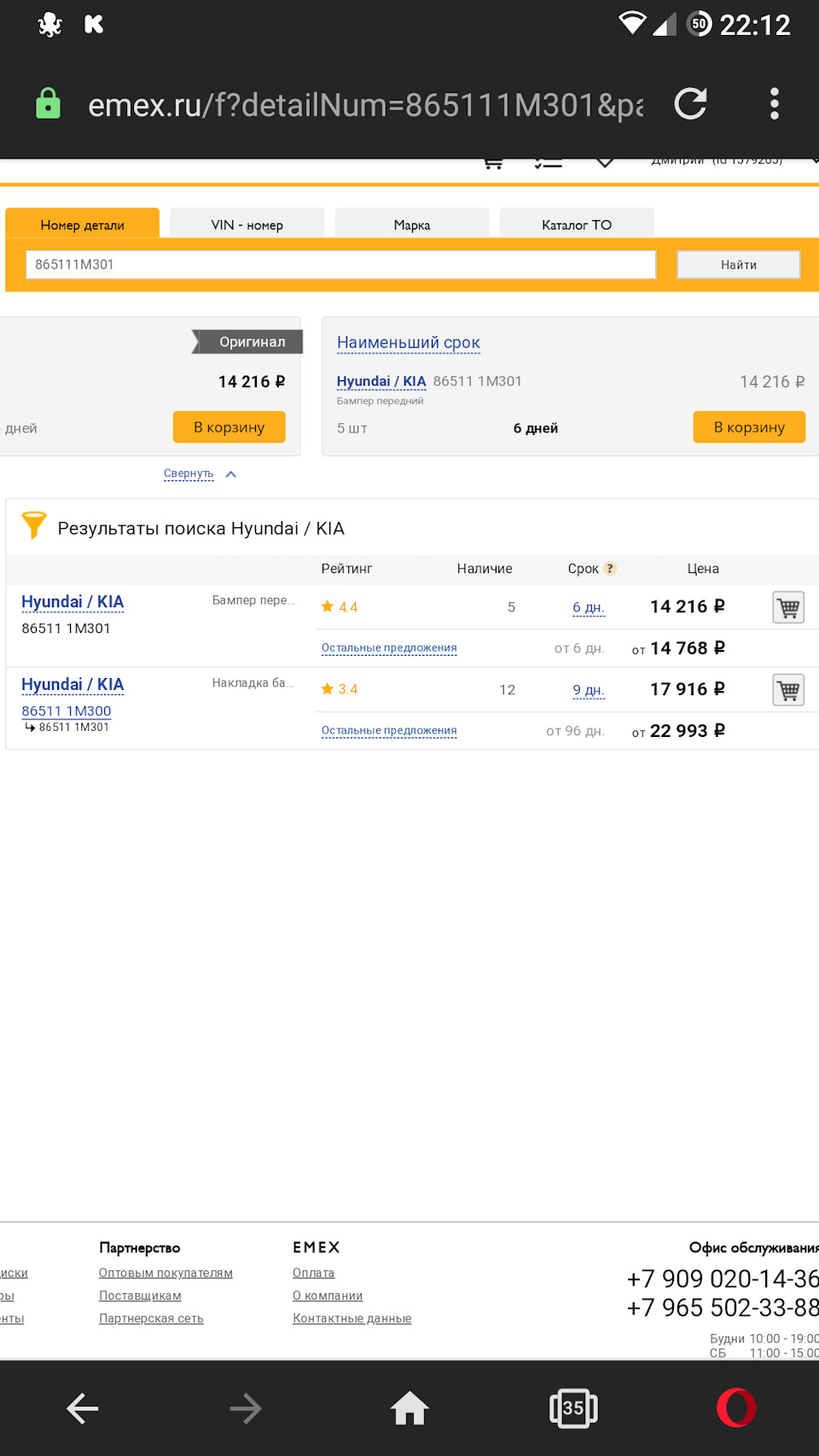Navigate back with the back arrow
Viewport: 819px width, 1456px height.
coord(83,1408)
